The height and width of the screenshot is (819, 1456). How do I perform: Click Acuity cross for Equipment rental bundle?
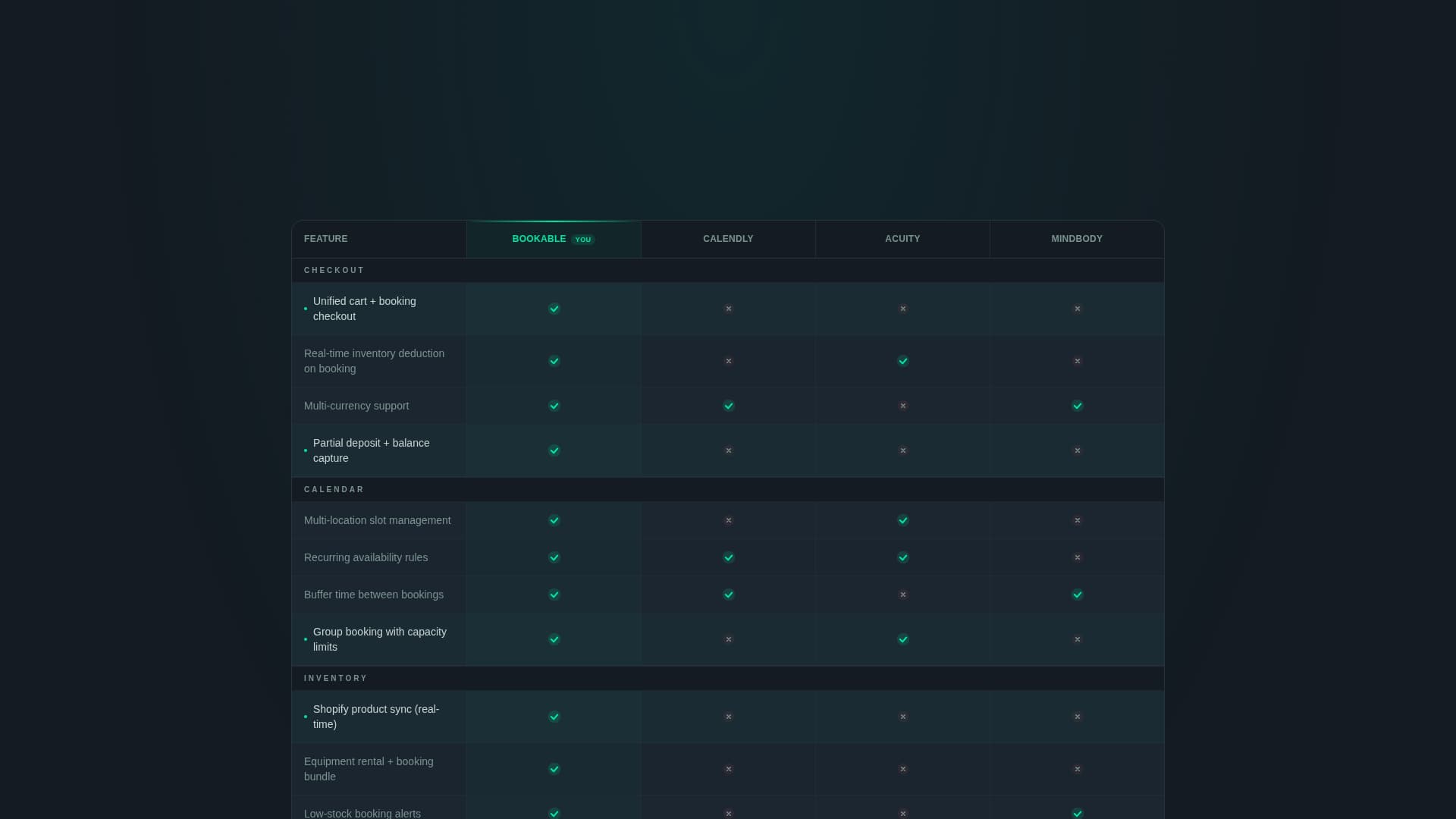(x=903, y=769)
